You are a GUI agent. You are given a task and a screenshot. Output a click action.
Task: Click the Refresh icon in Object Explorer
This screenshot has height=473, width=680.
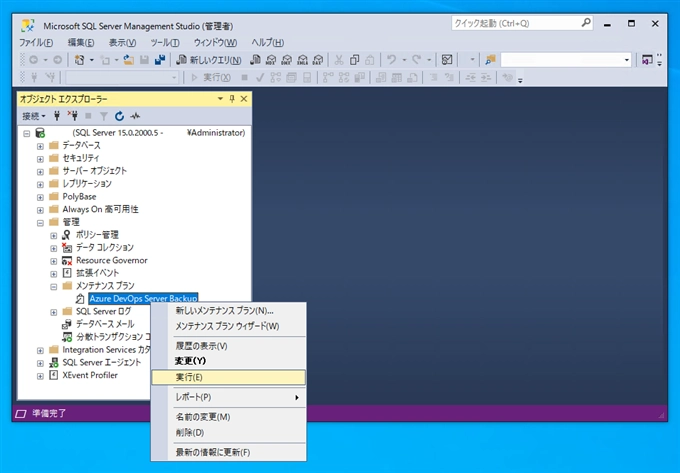click(119, 116)
